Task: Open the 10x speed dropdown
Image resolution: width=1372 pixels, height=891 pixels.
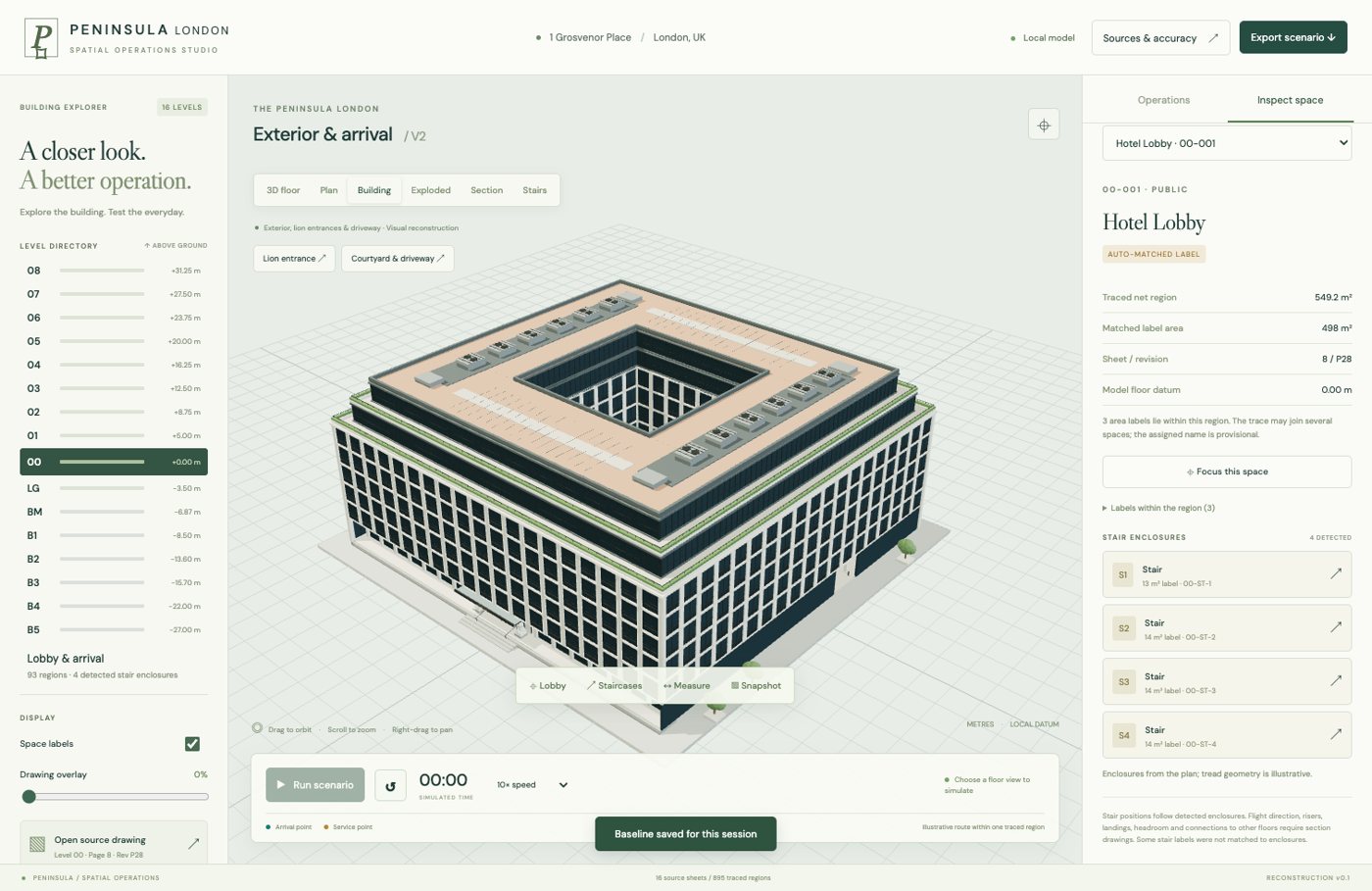Action: (532, 785)
